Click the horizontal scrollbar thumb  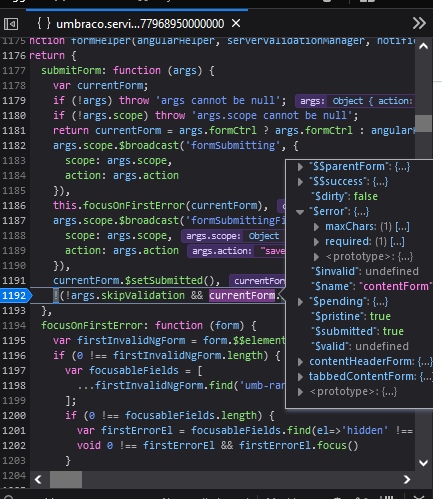(66, 479)
